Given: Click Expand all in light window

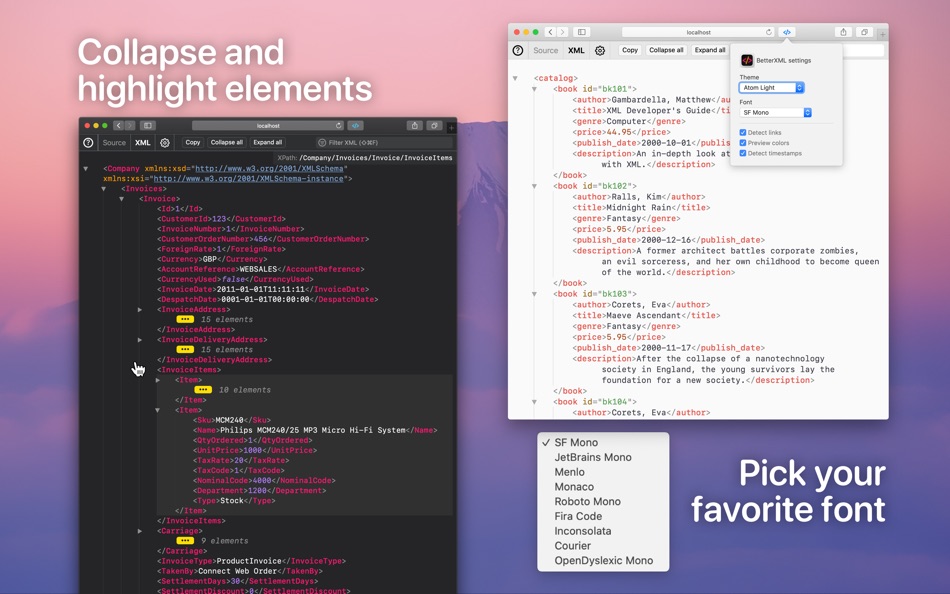Looking at the screenshot, I should pos(709,50).
